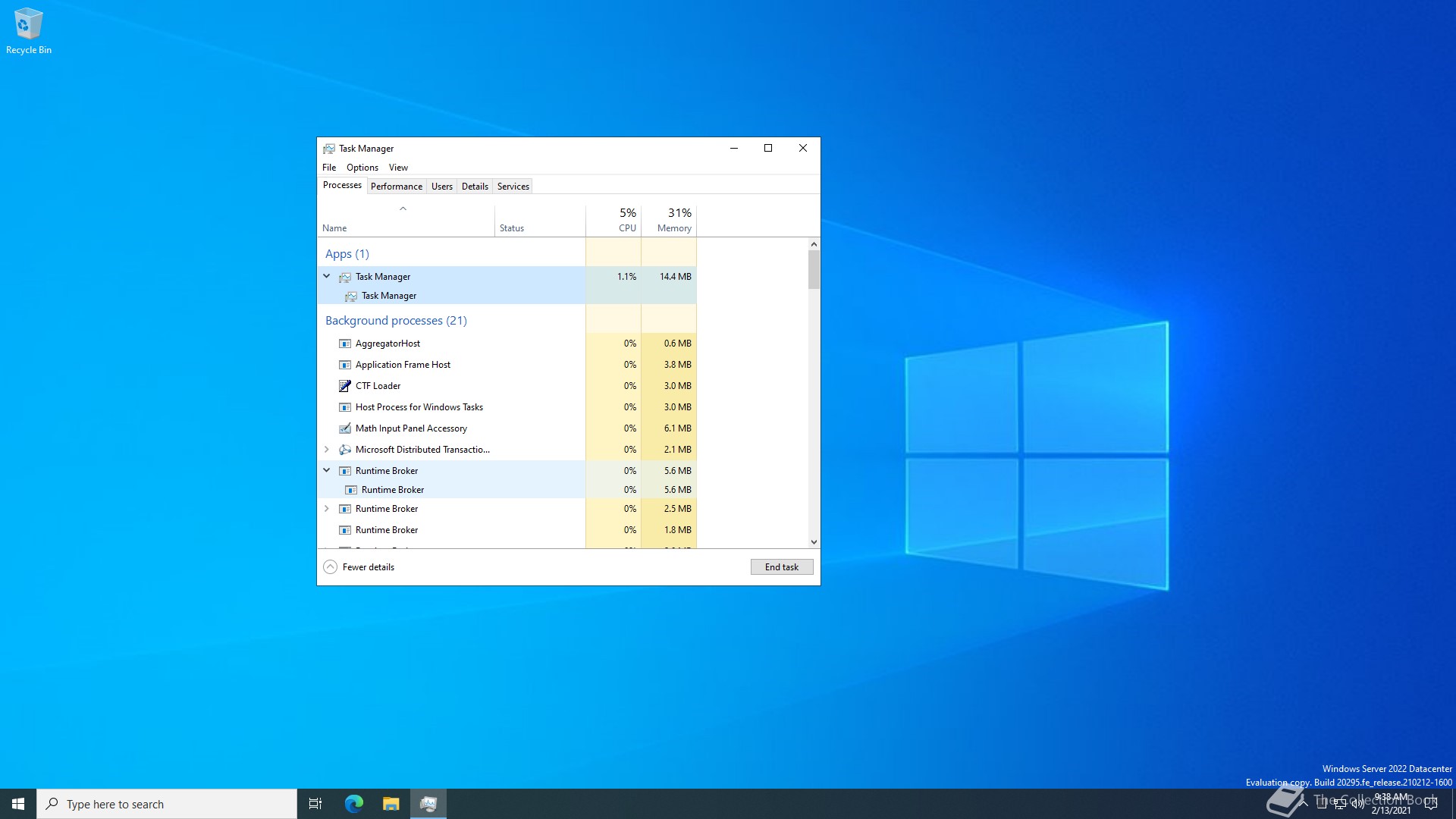
Task: Click the AggregatorHost process icon
Action: 345,344
